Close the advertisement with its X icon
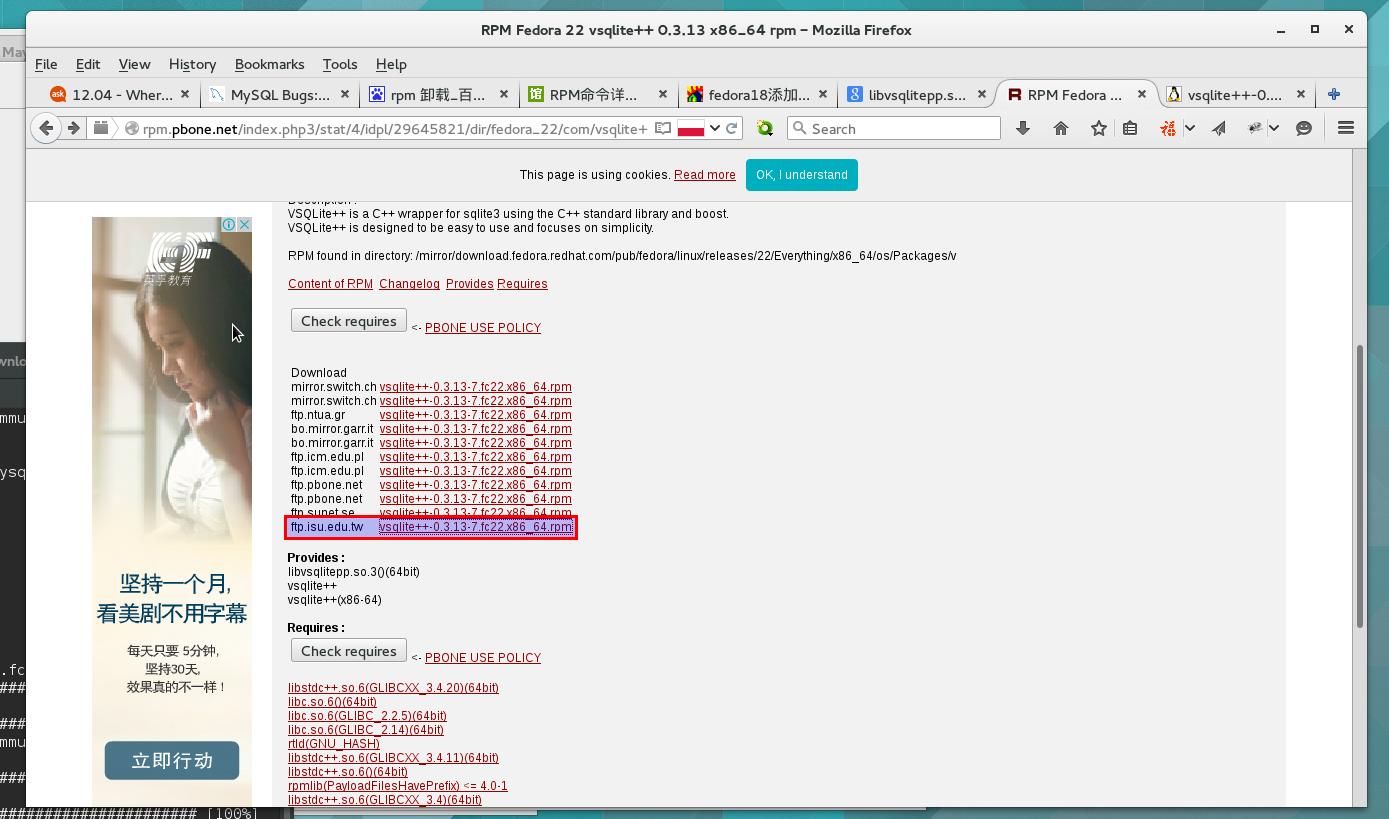Screen dimensions: 1389x819 point(244,224)
